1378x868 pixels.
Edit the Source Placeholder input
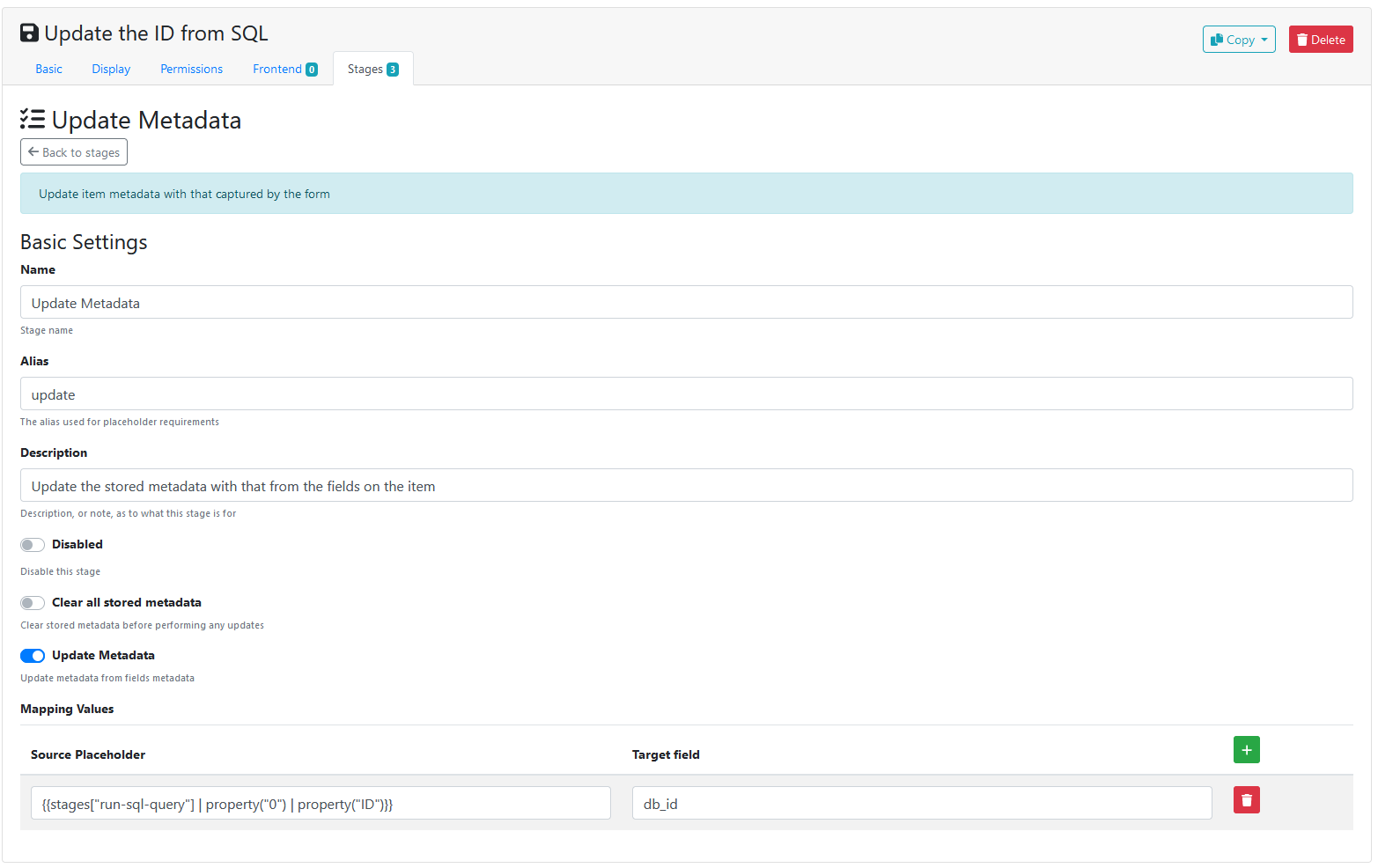point(321,804)
